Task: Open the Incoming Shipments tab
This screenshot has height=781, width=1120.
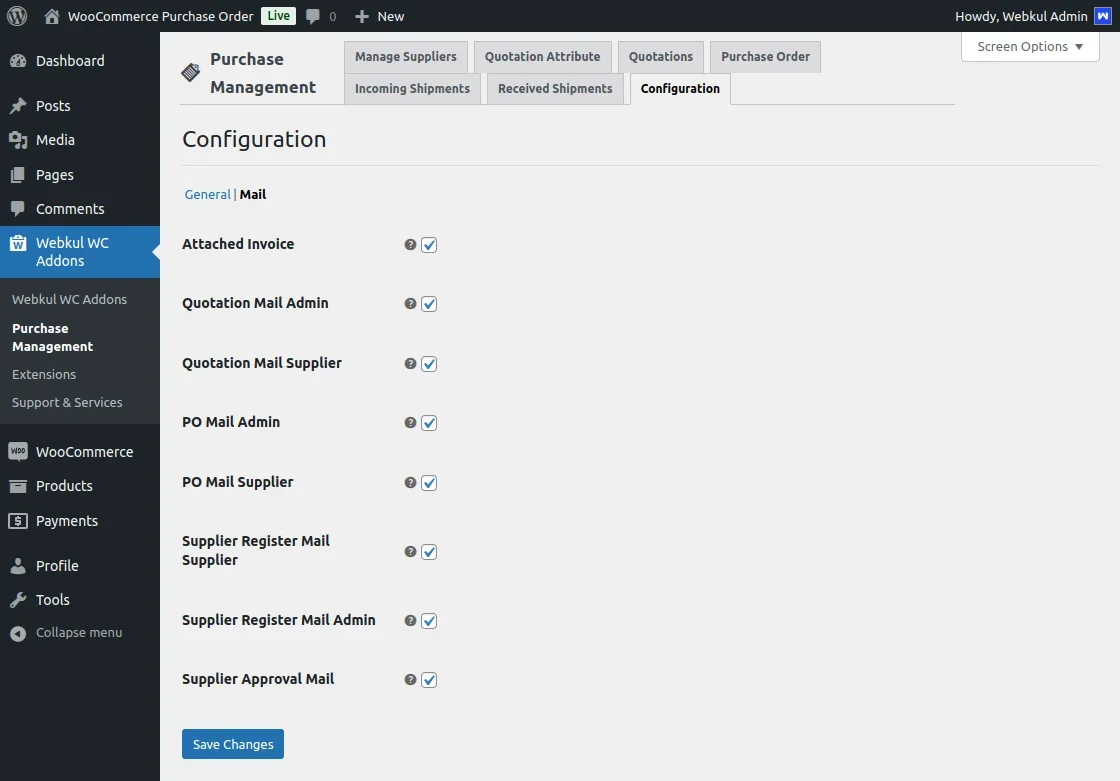Action: point(412,89)
